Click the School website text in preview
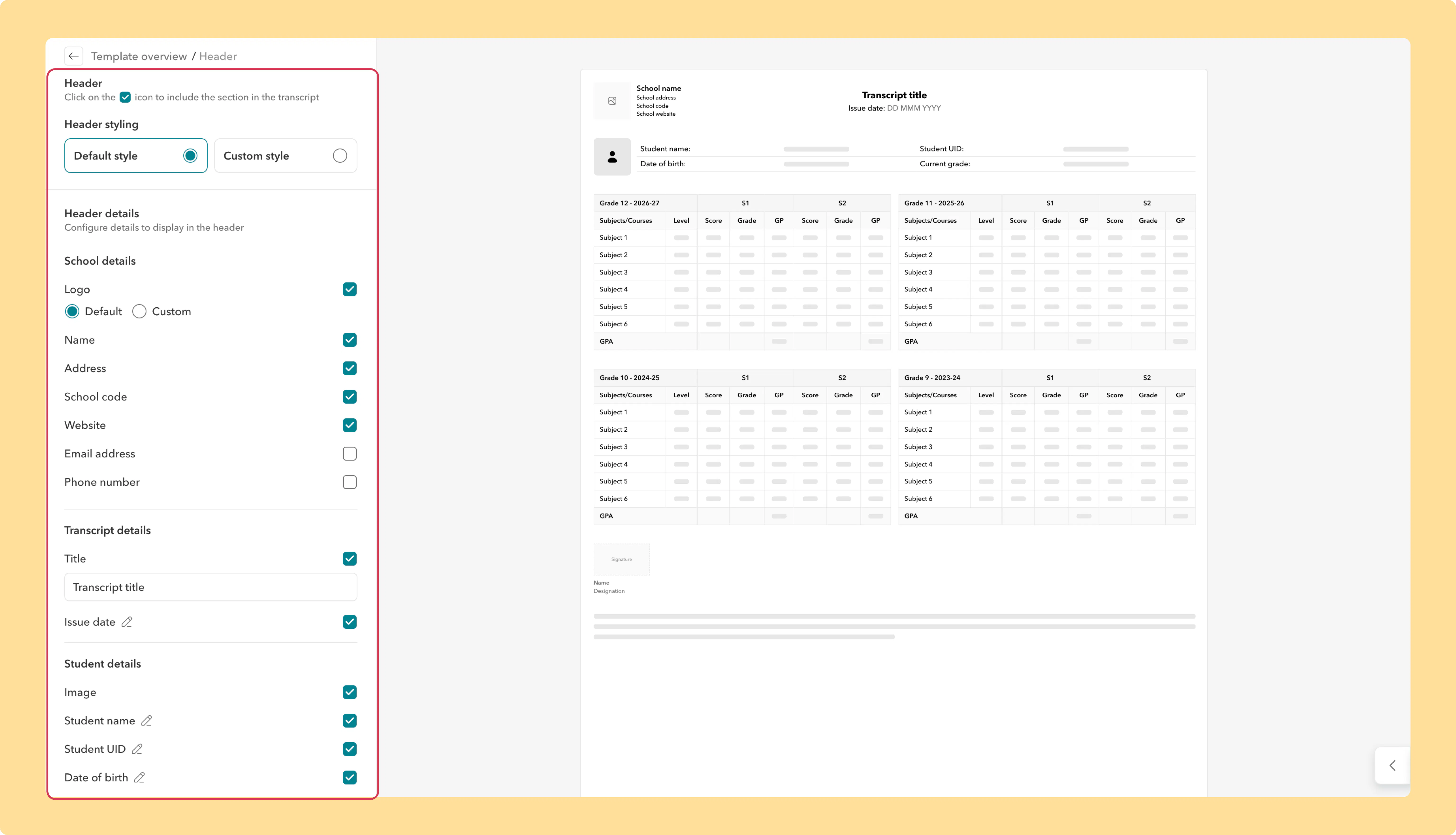This screenshot has width=1456, height=835. tap(656, 114)
